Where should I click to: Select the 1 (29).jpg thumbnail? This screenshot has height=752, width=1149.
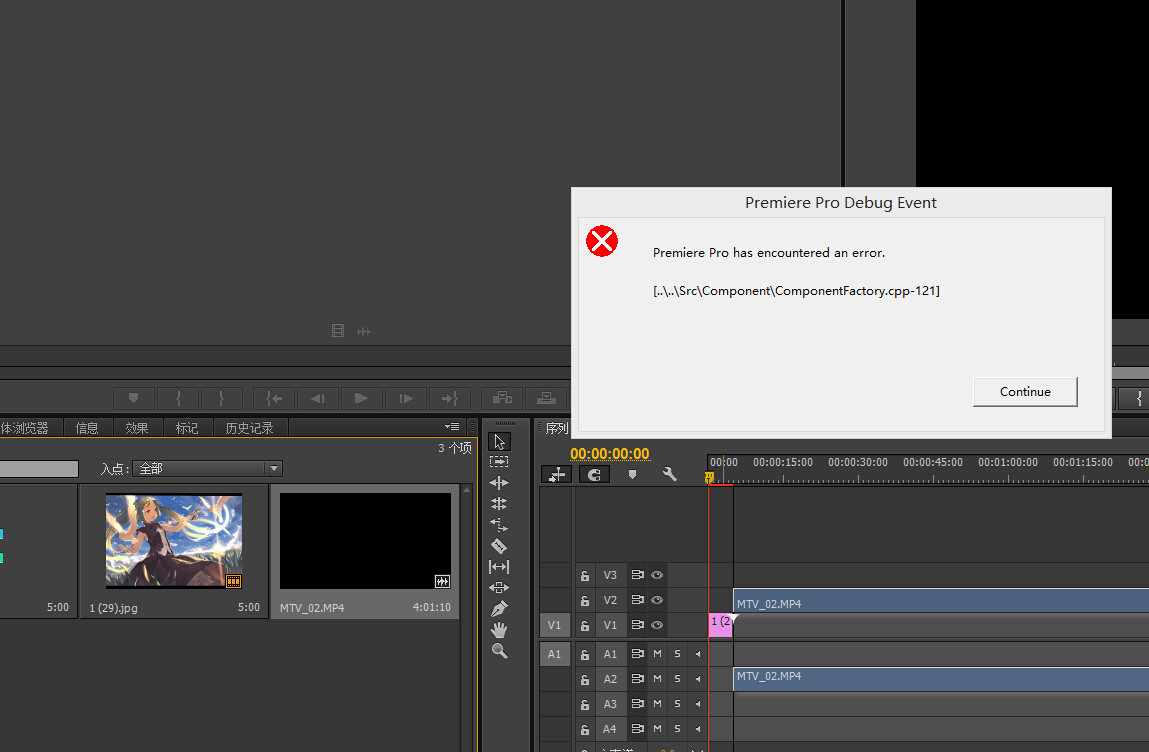click(x=174, y=541)
